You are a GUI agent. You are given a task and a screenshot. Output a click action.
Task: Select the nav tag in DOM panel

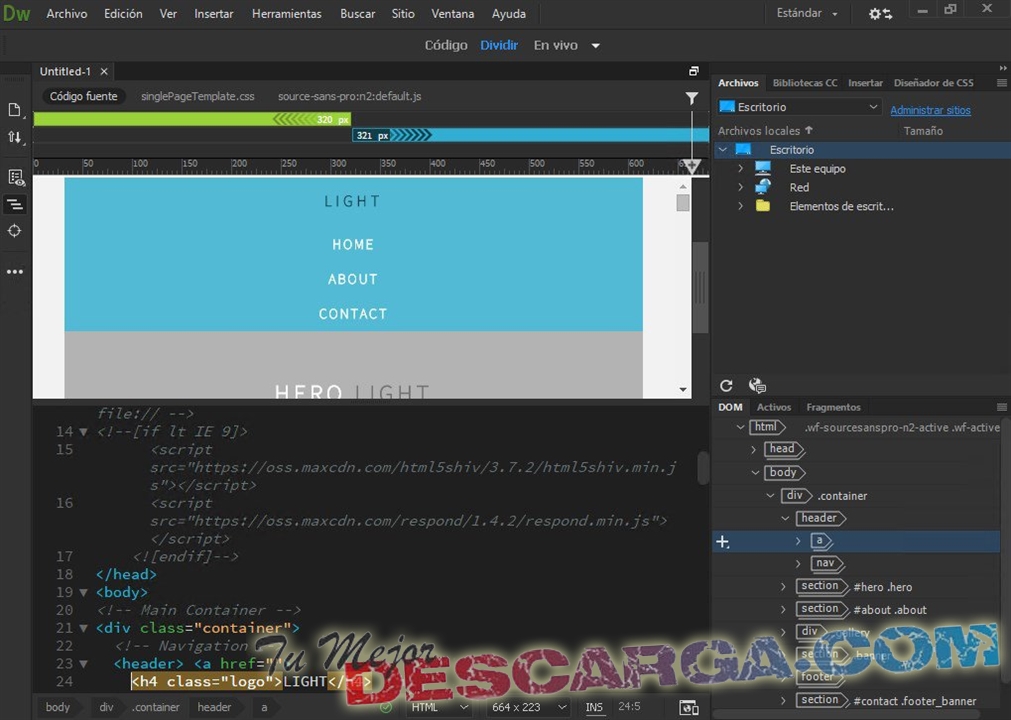coord(826,563)
